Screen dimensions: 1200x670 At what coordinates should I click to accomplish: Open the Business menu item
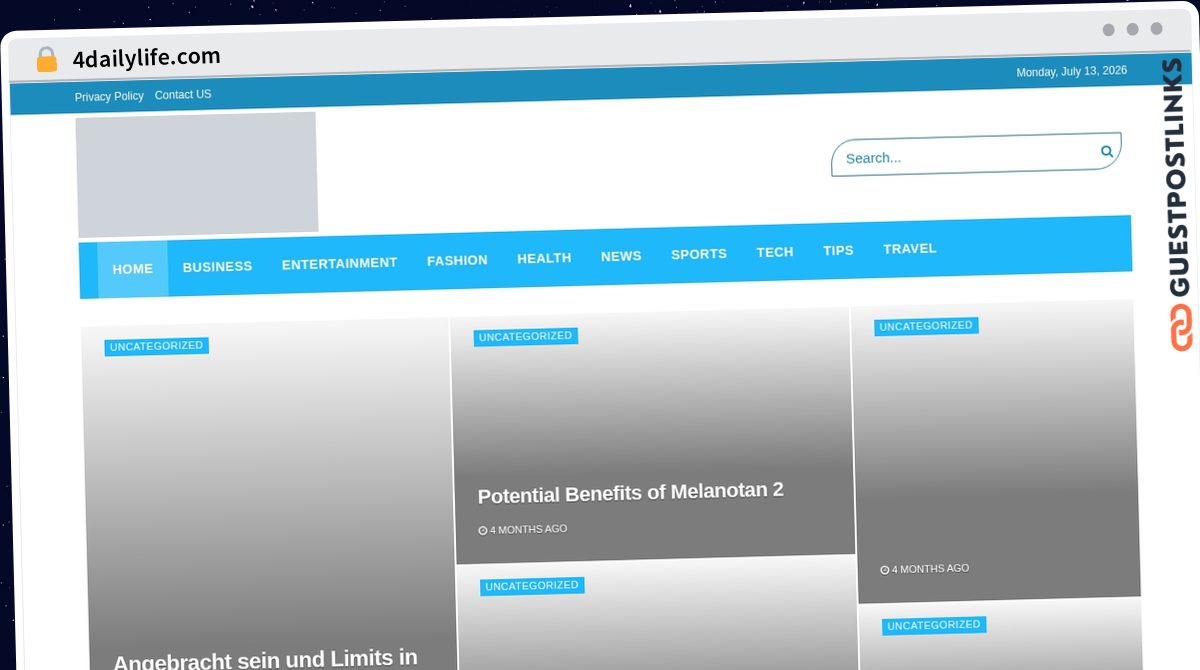tap(217, 267)
